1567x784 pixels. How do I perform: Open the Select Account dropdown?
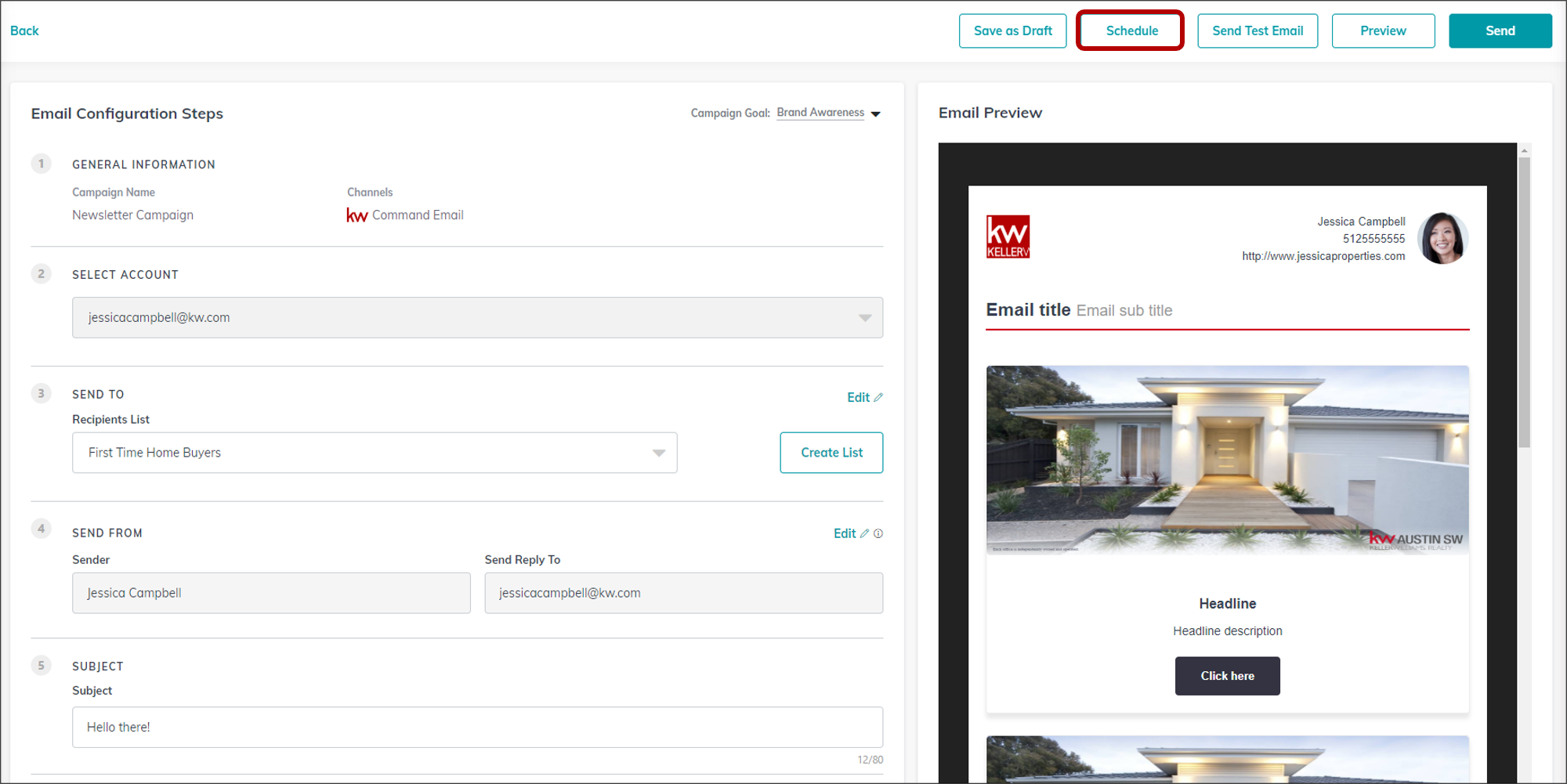477,317
